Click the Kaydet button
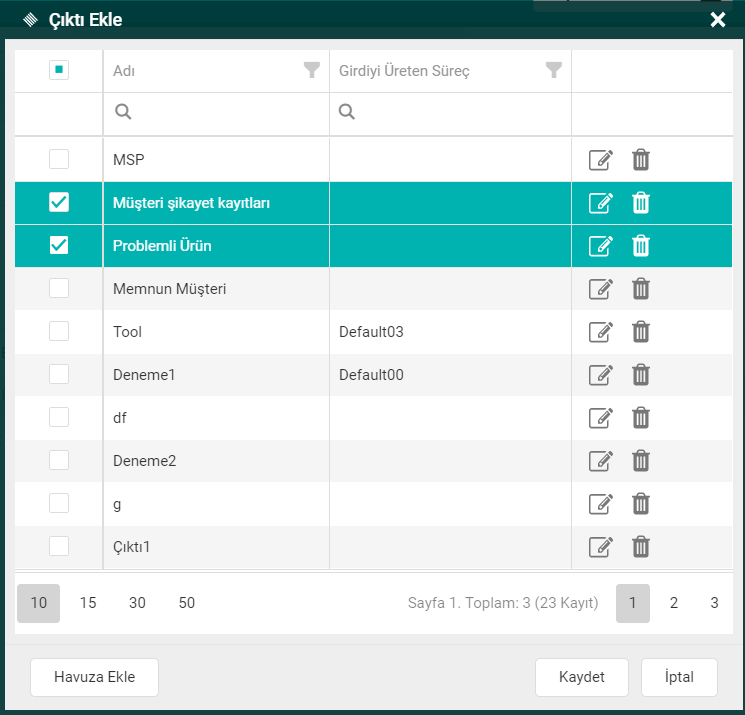This screenshot has width=745, height=715. 581,677
